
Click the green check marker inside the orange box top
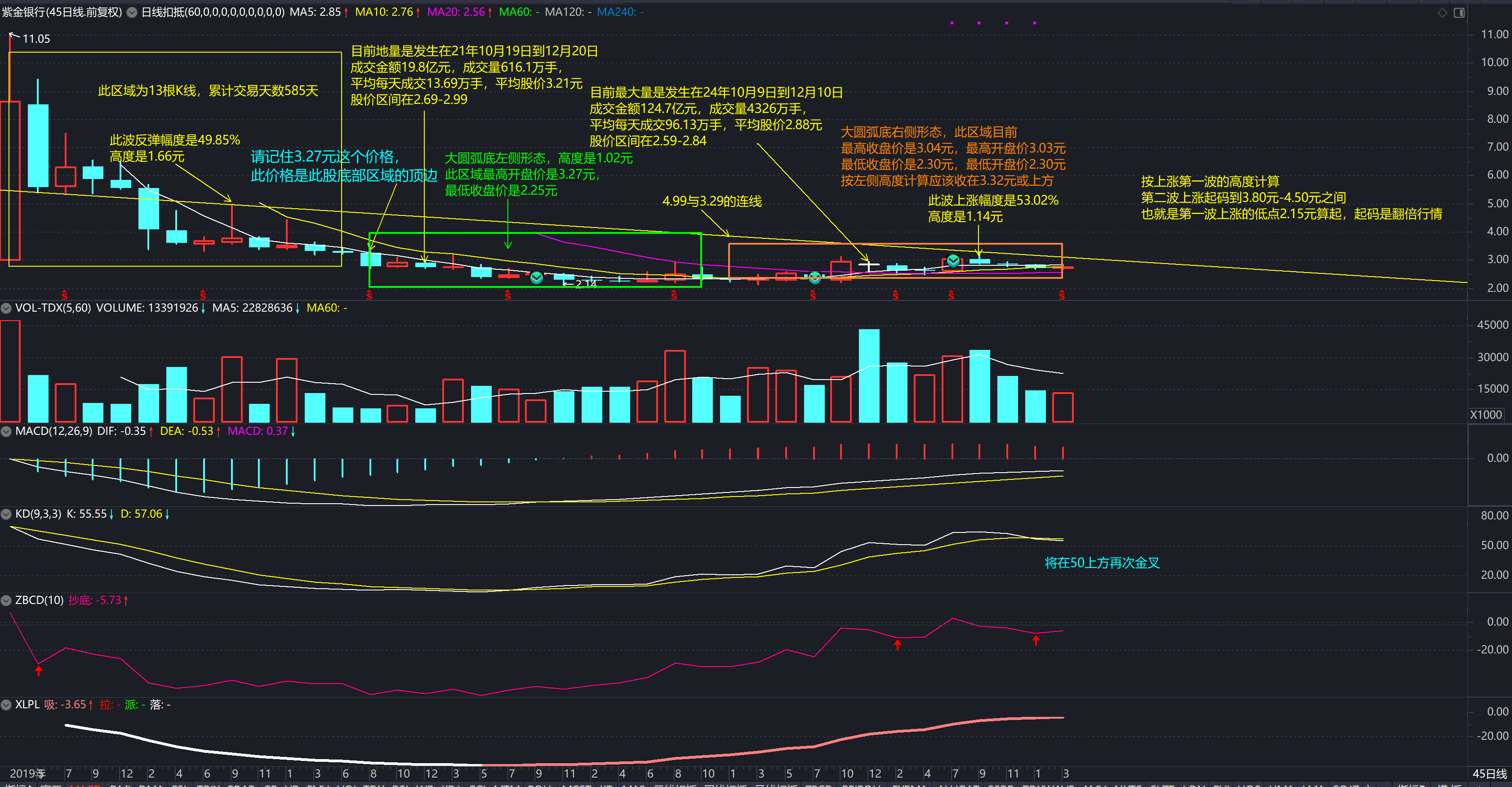click(x=953, y=260)
